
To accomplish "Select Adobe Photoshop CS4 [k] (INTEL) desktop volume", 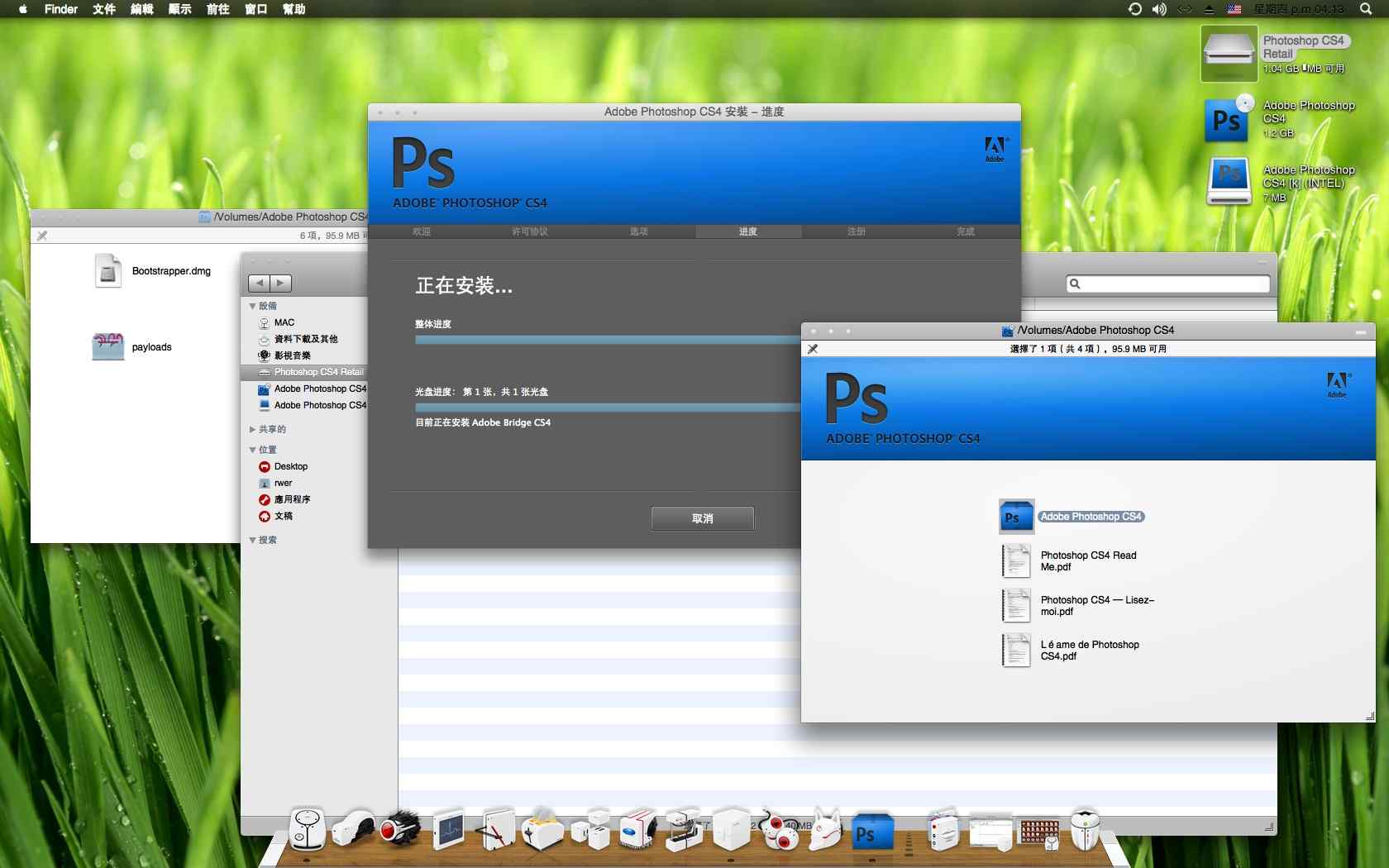I will tap(1229, 181).
